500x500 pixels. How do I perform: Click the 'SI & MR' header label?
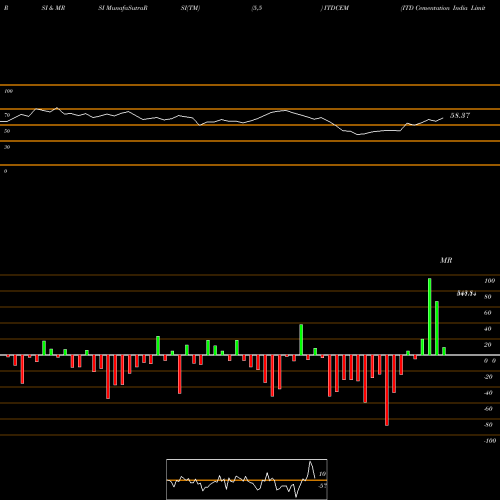pyautogui.click(x=53, y=8)
